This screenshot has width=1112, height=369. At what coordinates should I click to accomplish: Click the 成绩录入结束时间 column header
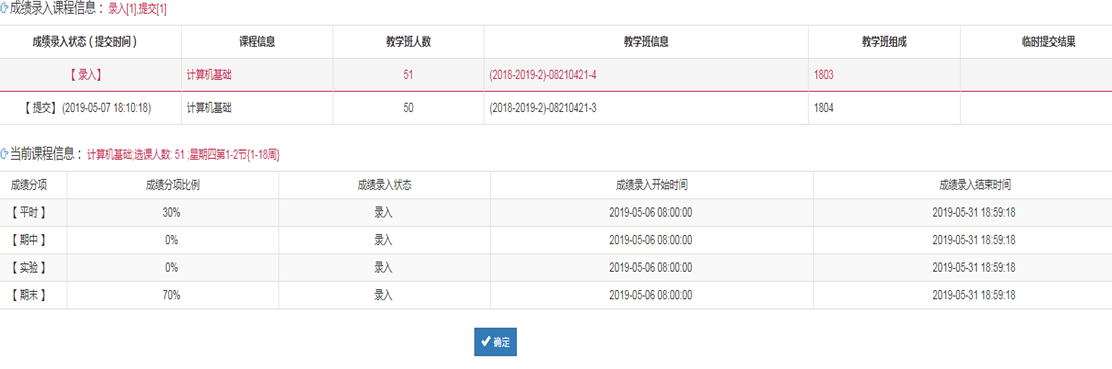pos(974,186)
